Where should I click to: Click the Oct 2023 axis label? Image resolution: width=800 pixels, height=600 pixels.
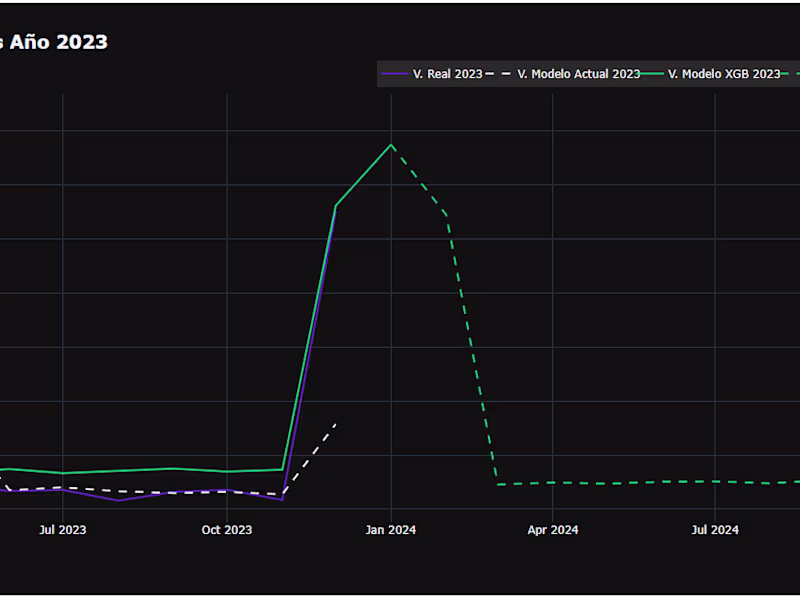click(227, 530)
